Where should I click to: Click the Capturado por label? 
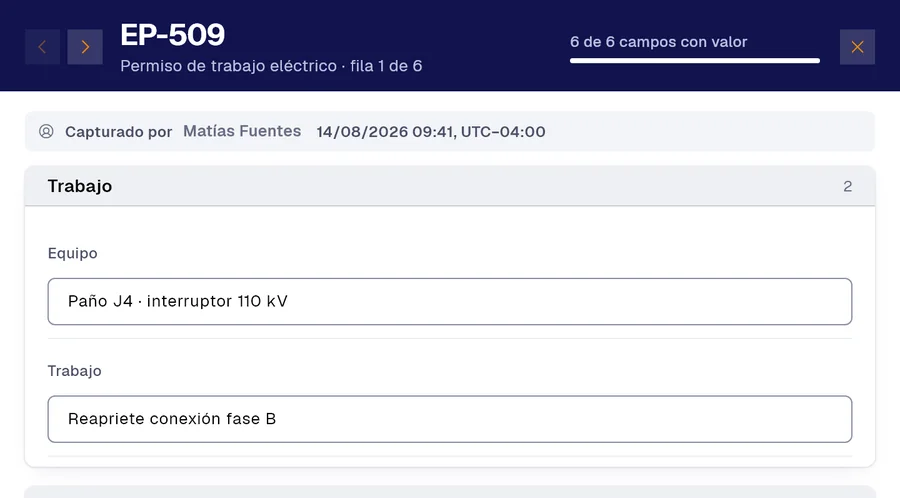(x=118, y=132)
